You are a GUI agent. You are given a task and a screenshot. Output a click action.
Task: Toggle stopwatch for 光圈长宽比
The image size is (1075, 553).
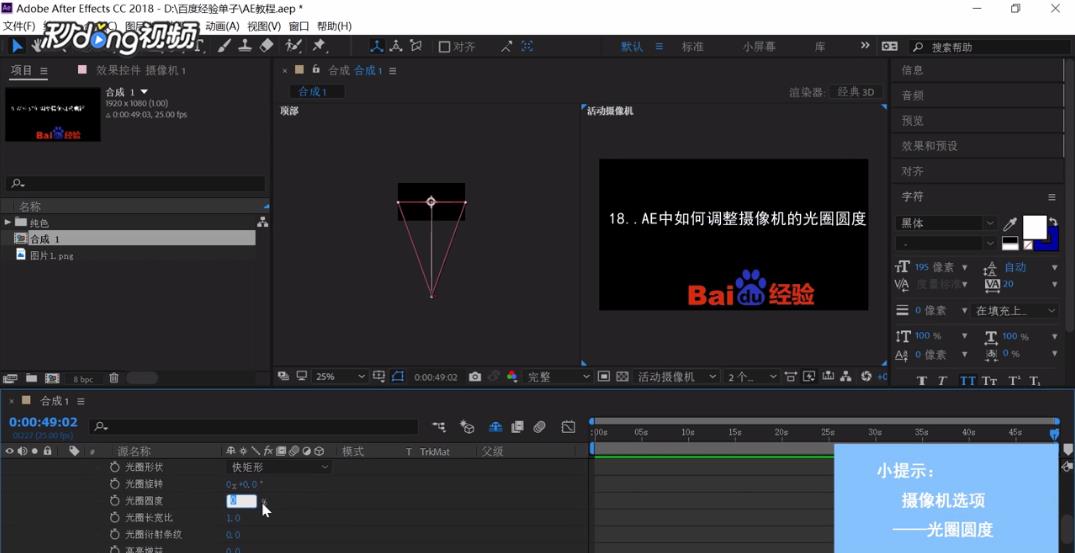pyautogui.click(x=114, y=517)
